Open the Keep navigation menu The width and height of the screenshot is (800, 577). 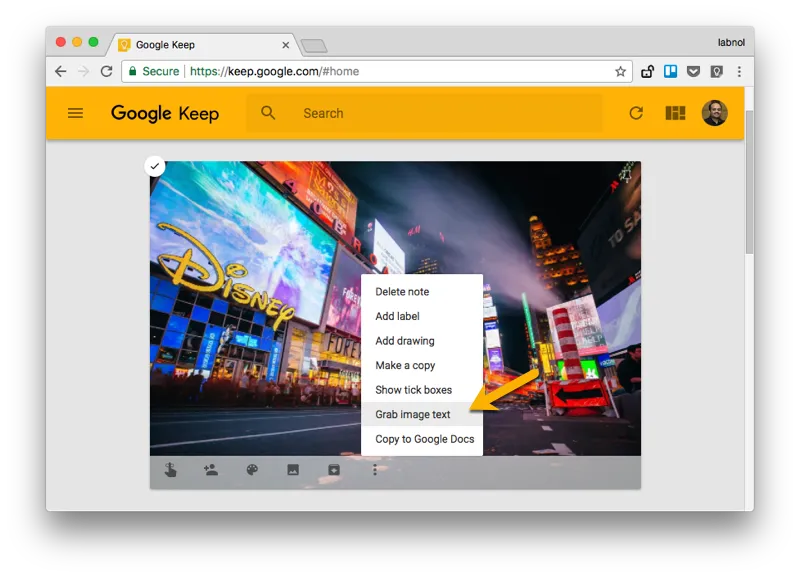75,113
